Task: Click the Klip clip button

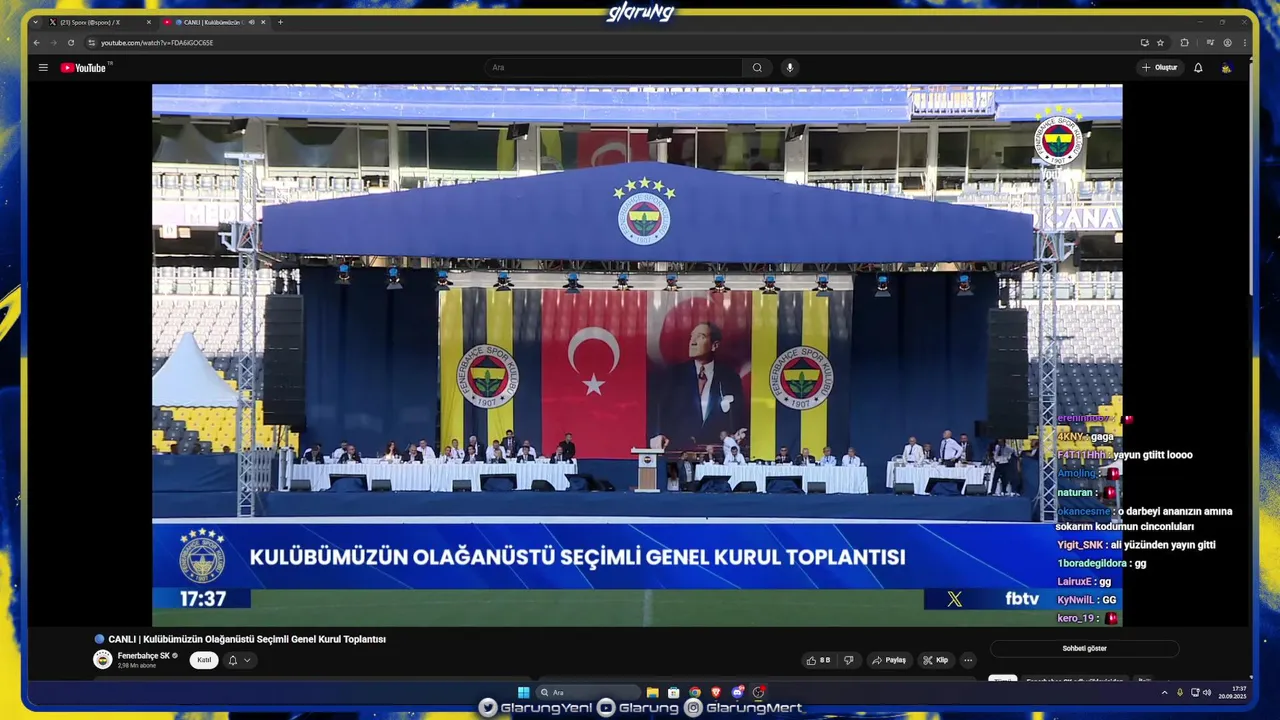Action: click(936, 660)
